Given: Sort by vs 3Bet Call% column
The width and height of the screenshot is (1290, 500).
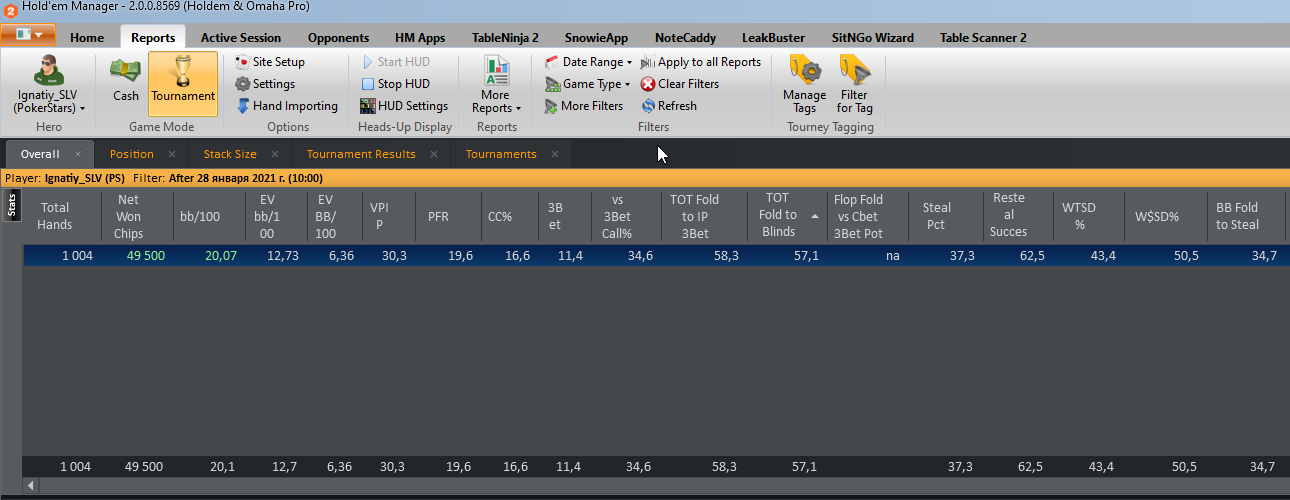Looking at the screenshot, I should click(x=626, y=216).
